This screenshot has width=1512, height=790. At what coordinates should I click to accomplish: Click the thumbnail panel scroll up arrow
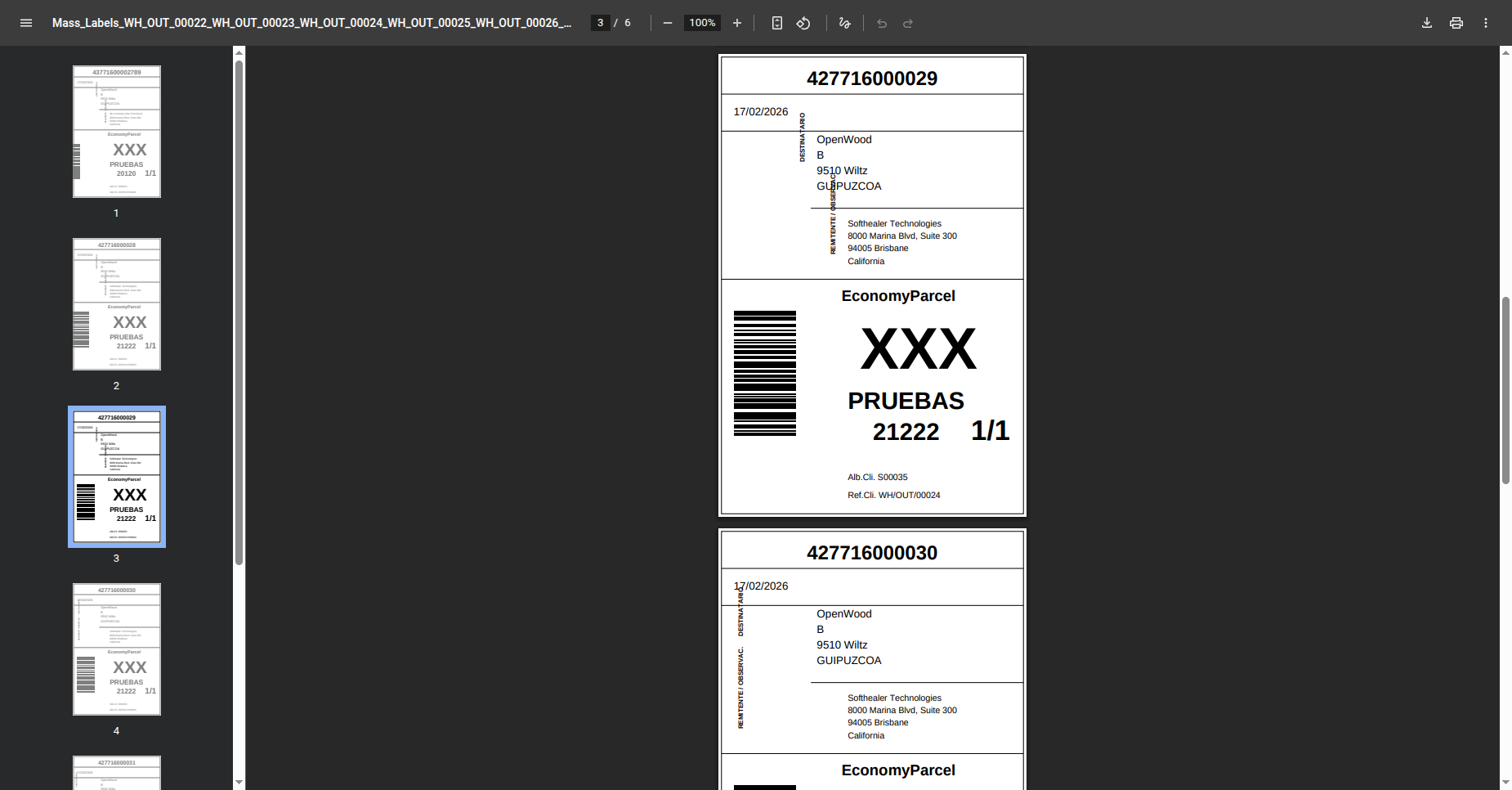pos(239,52)
